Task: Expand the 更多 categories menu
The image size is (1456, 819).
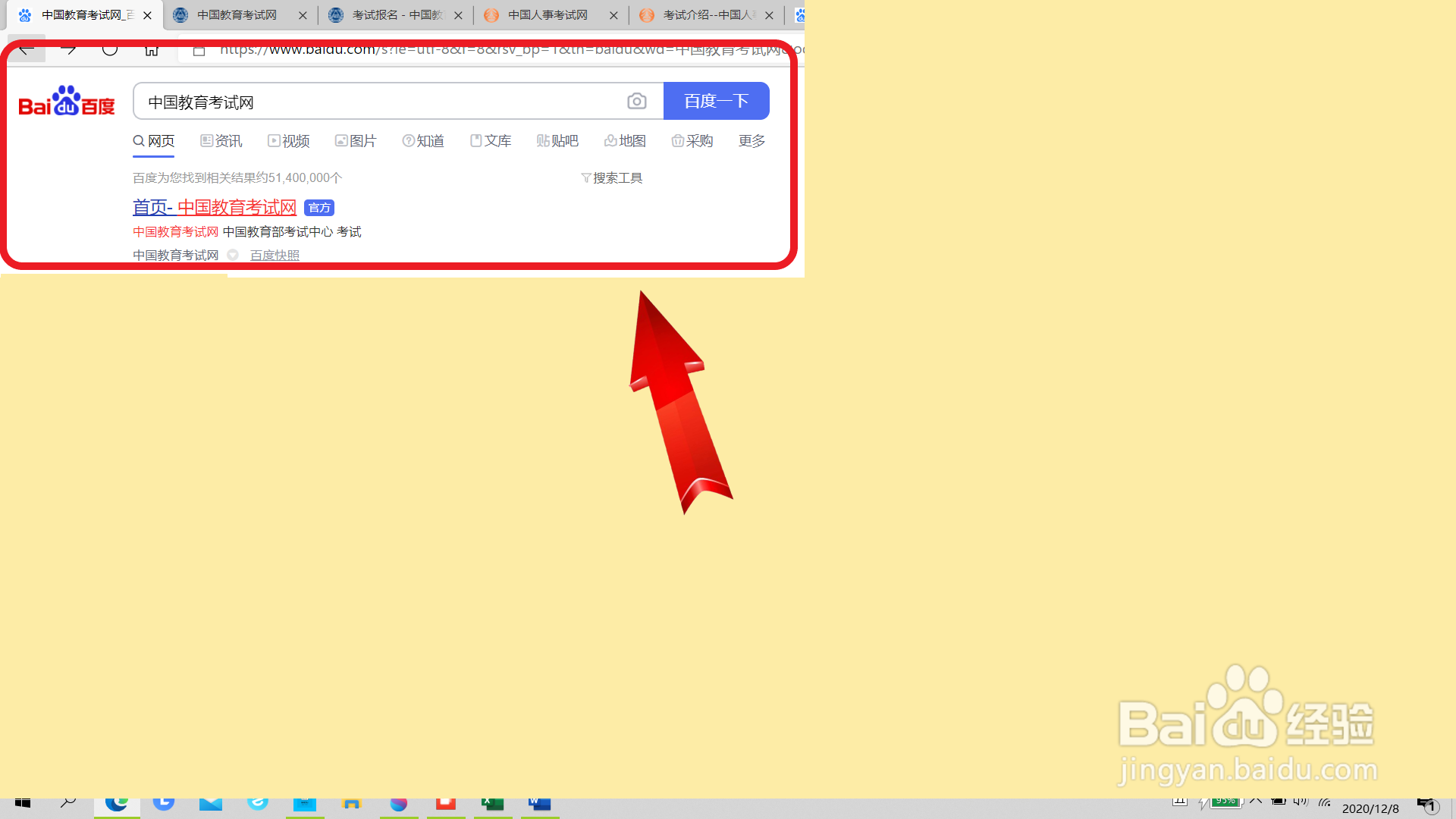Action: (x=752, y=141)
